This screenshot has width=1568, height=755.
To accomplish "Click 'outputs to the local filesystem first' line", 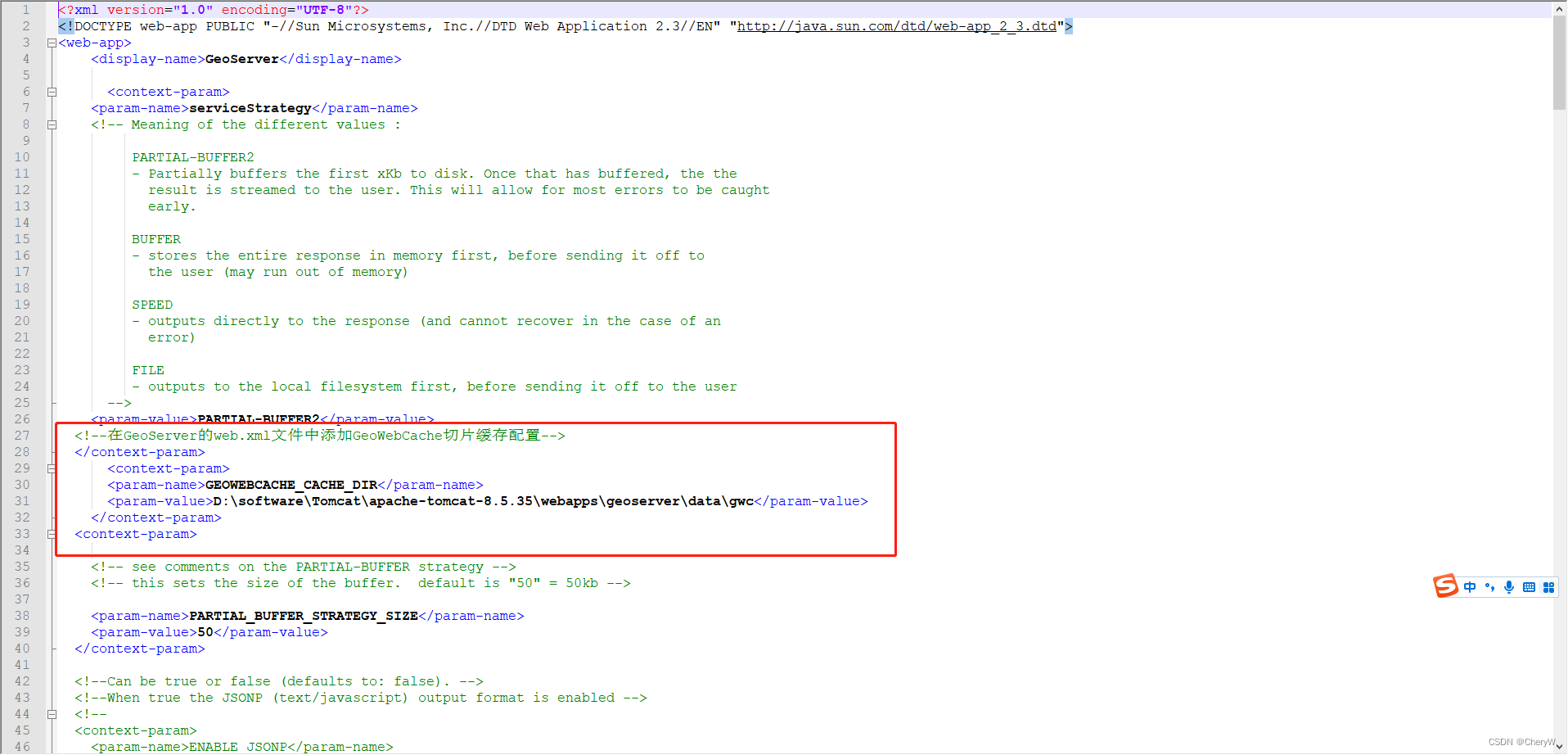I will pyautogui.click(x=435, y=387).
